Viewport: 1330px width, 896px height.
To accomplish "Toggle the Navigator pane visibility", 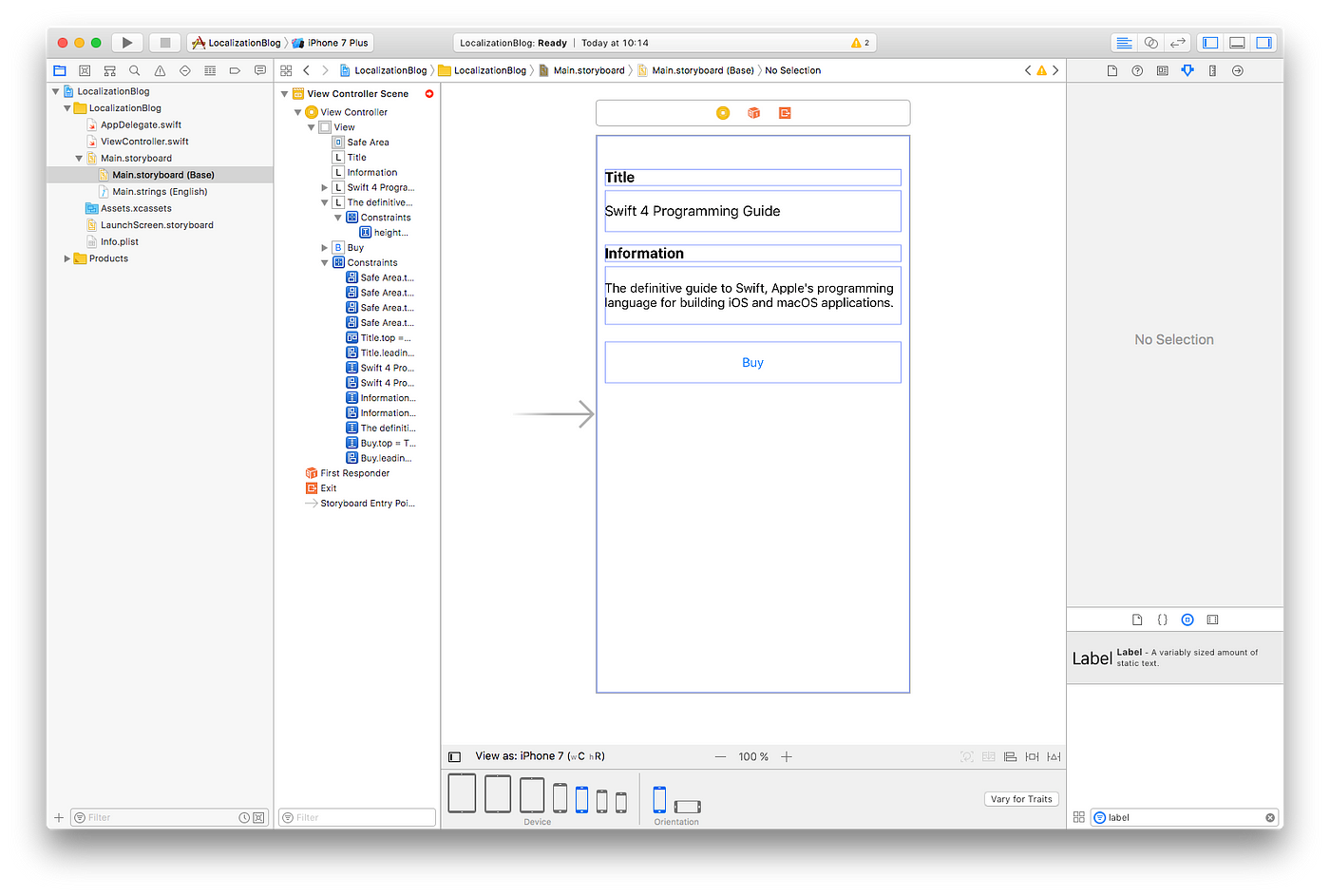I will pos(1210,43).
